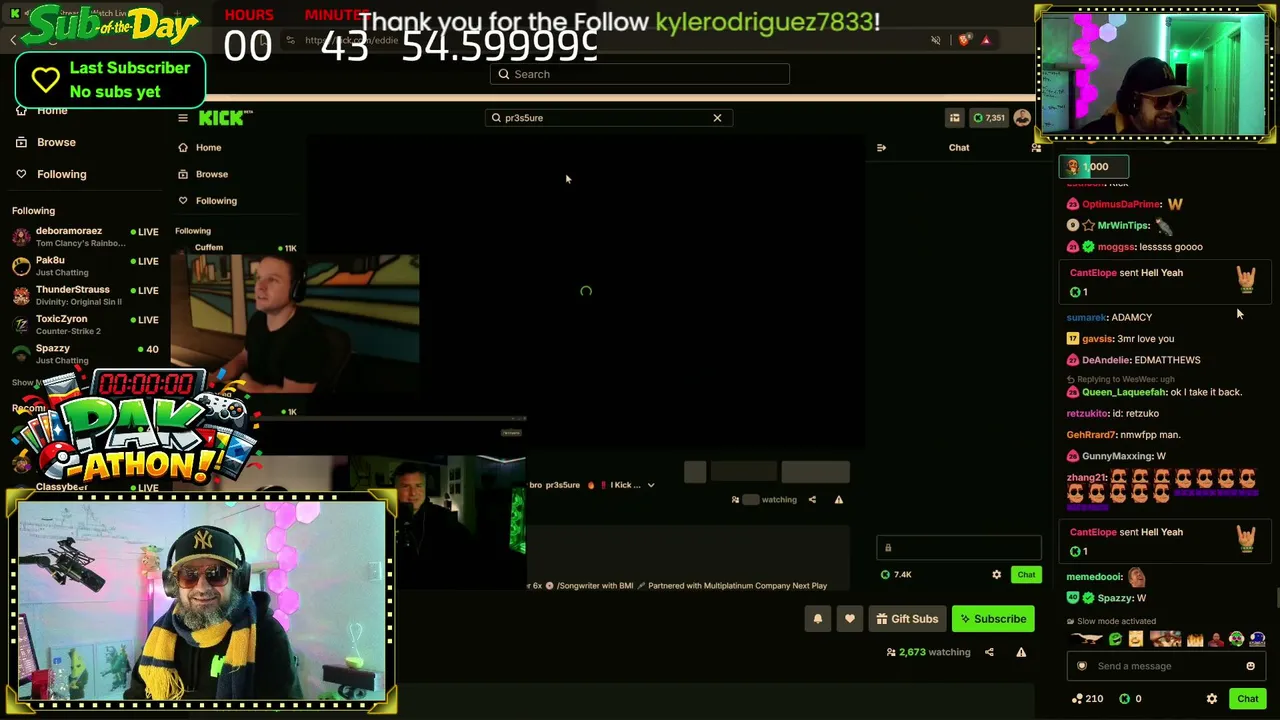
Task: Click the heart follow button
Action: point(850,619)
